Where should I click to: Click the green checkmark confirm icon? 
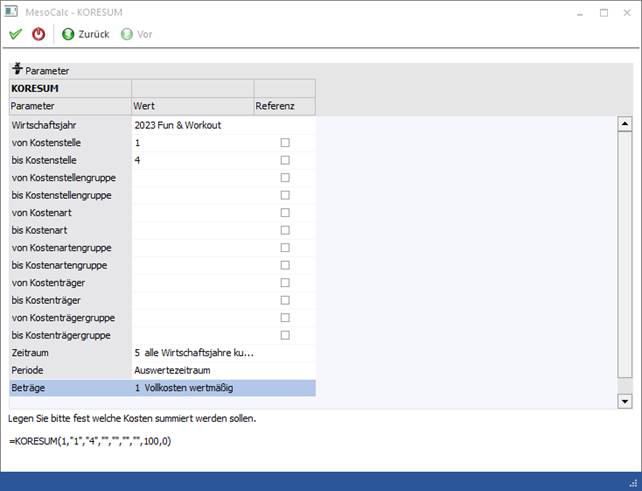coord(15,34)
